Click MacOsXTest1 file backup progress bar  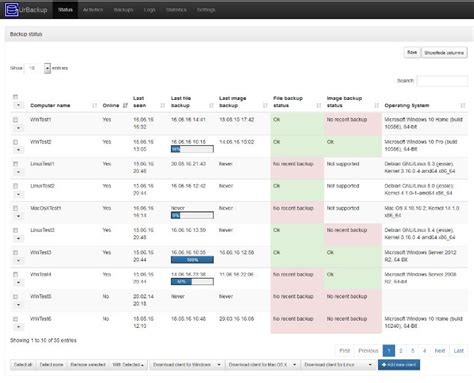click(192, 215)
